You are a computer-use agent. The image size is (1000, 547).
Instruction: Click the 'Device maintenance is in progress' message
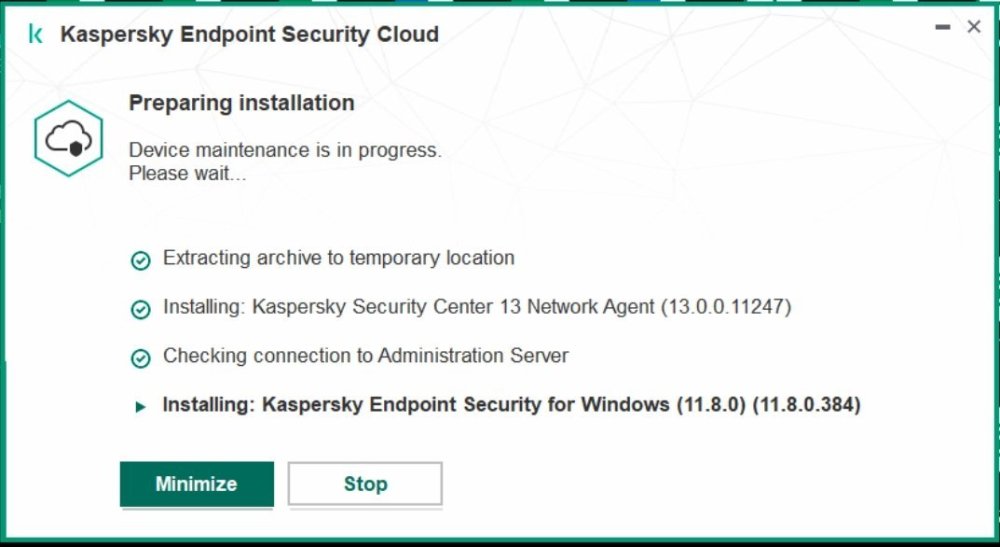pos(285,151)
